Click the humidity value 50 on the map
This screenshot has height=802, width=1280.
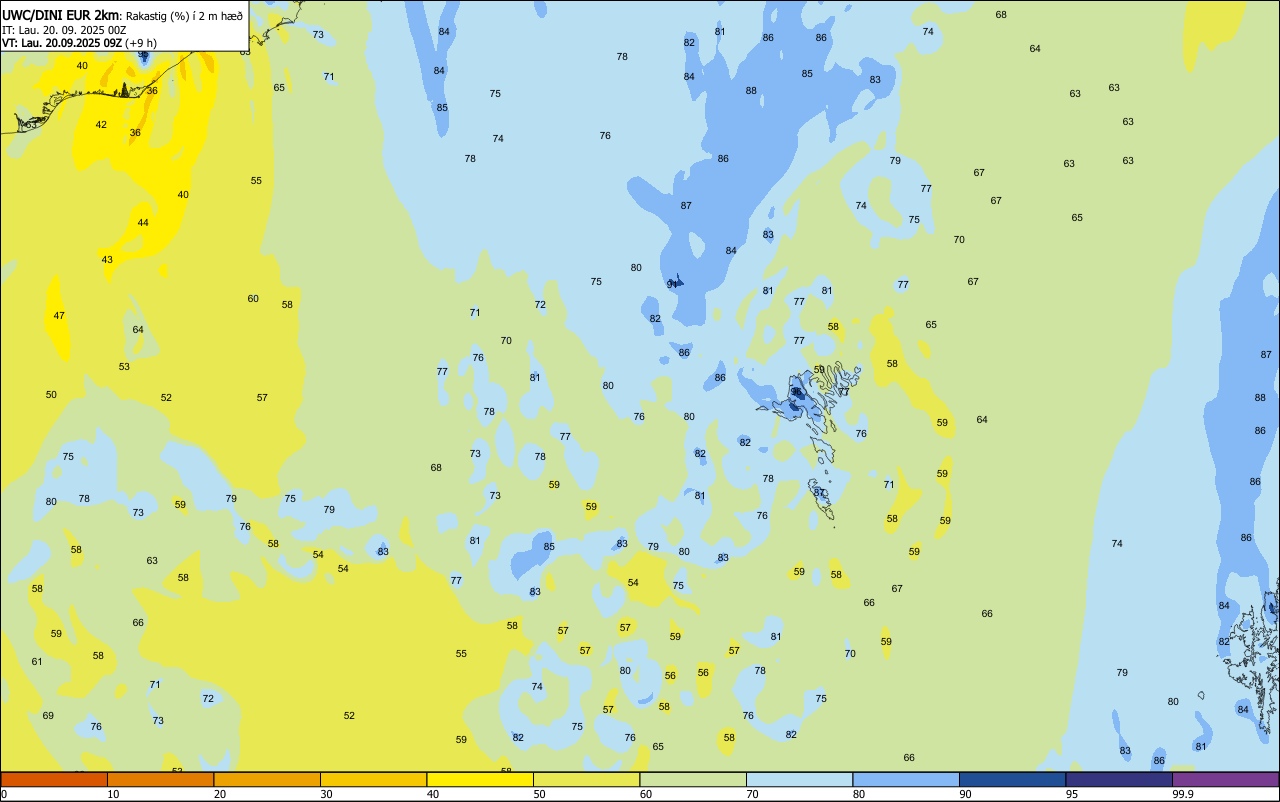51,395
